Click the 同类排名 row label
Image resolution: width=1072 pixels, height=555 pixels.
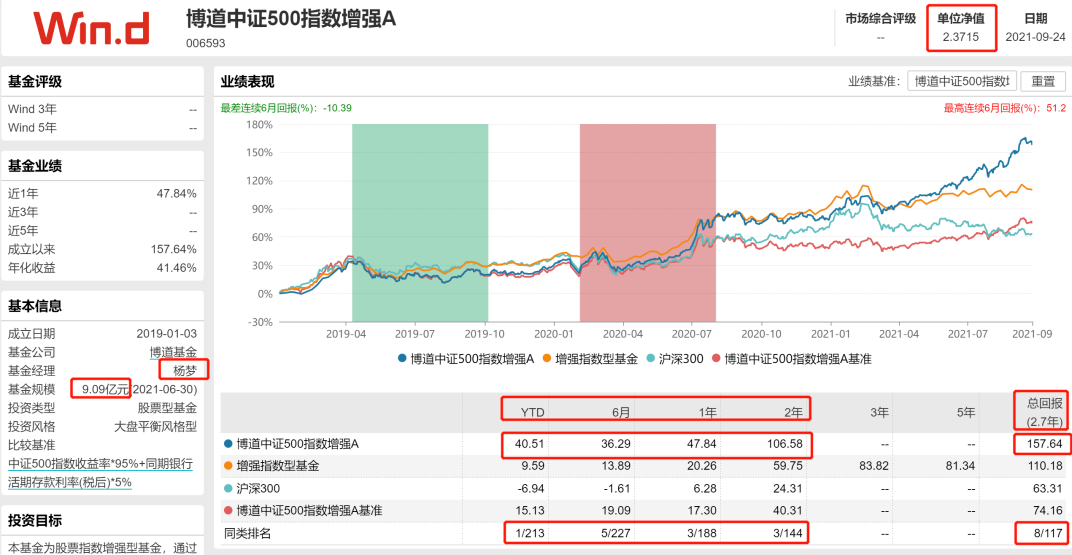pyautogui.click(x=247, y=534)
